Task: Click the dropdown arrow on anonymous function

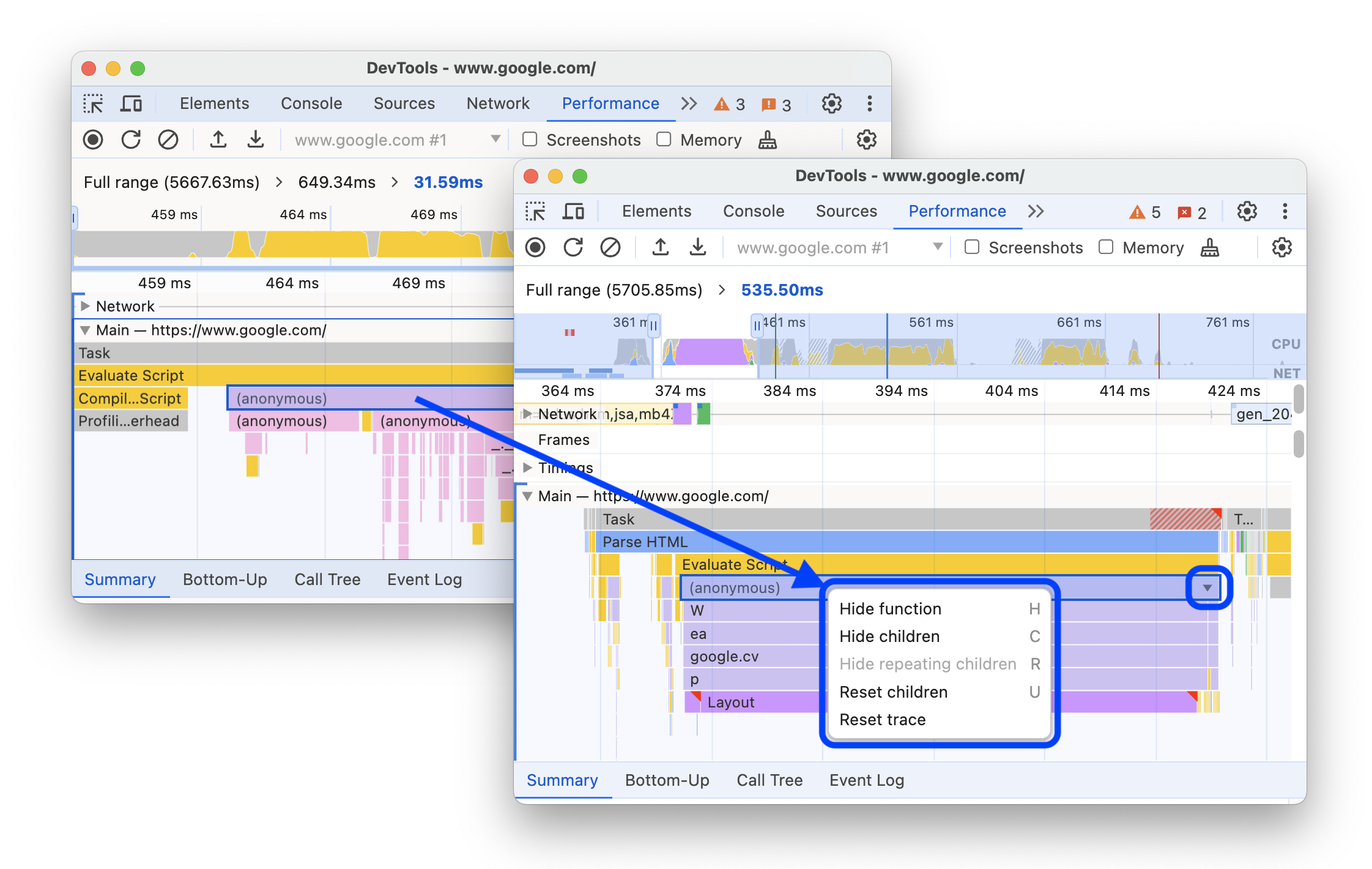Action: tap(1207, 588)
